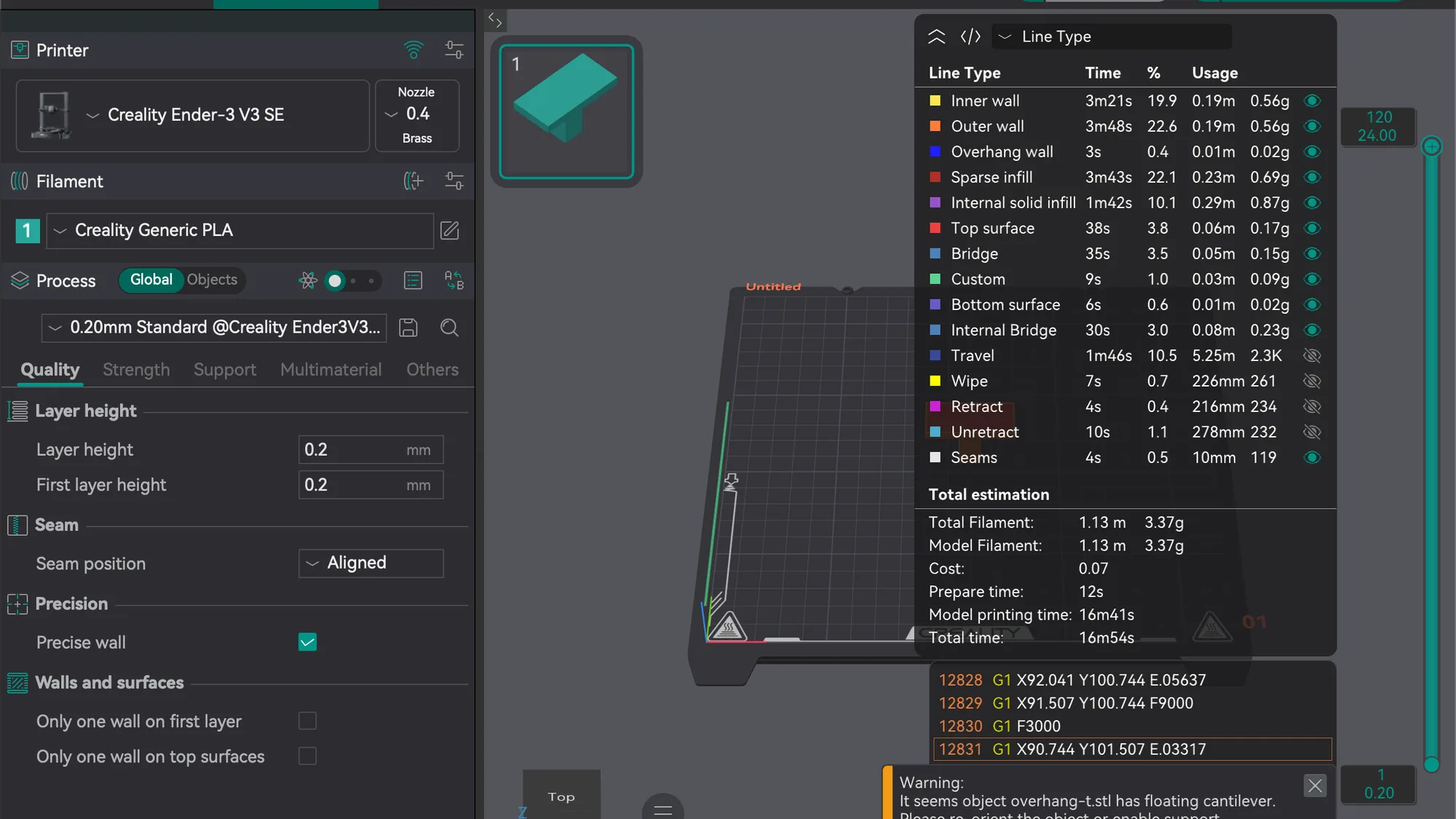Open the Seam position Aligned dropdown
This screenshot has width=1456, height=819.
click(371, 563)
